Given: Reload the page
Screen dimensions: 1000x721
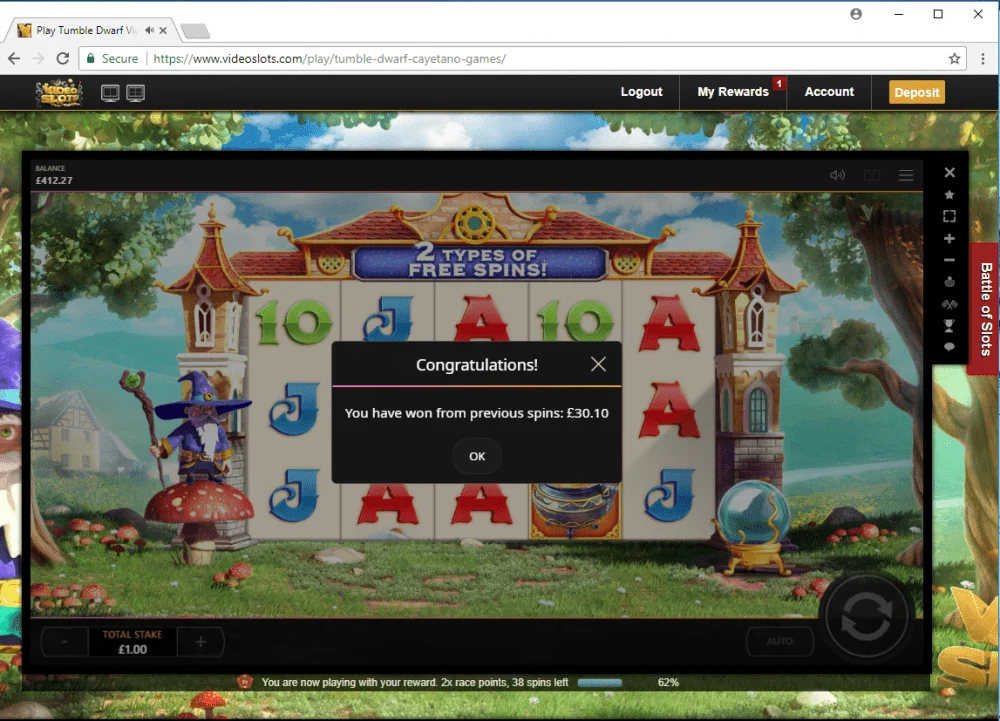Looking at the screenshot, I should (62, 59).
